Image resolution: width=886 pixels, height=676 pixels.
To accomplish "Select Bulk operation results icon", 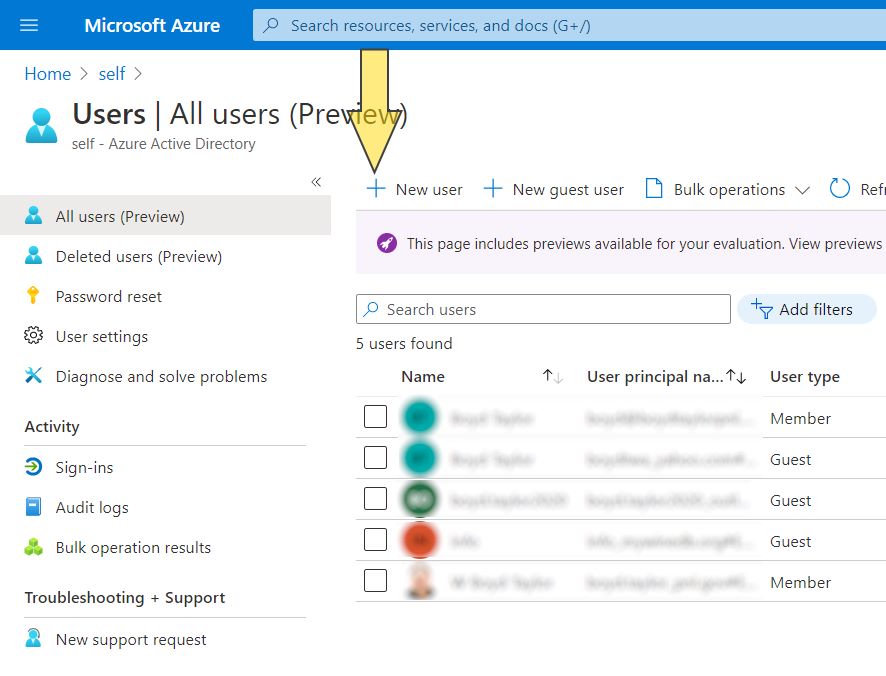I will click(x=33, y=548).
